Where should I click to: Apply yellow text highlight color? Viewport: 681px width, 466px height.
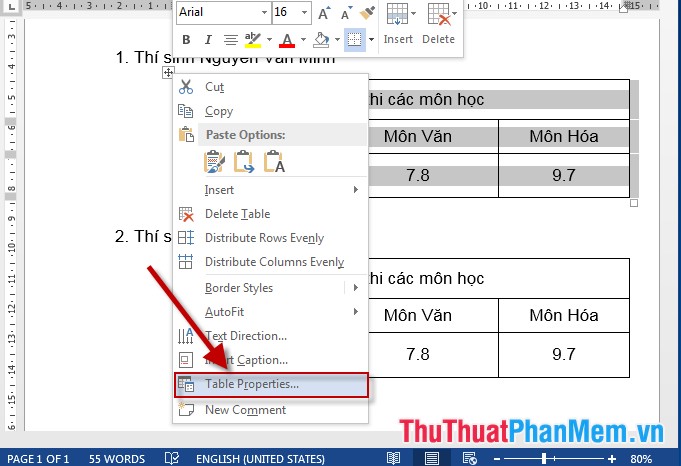(253, 40)
